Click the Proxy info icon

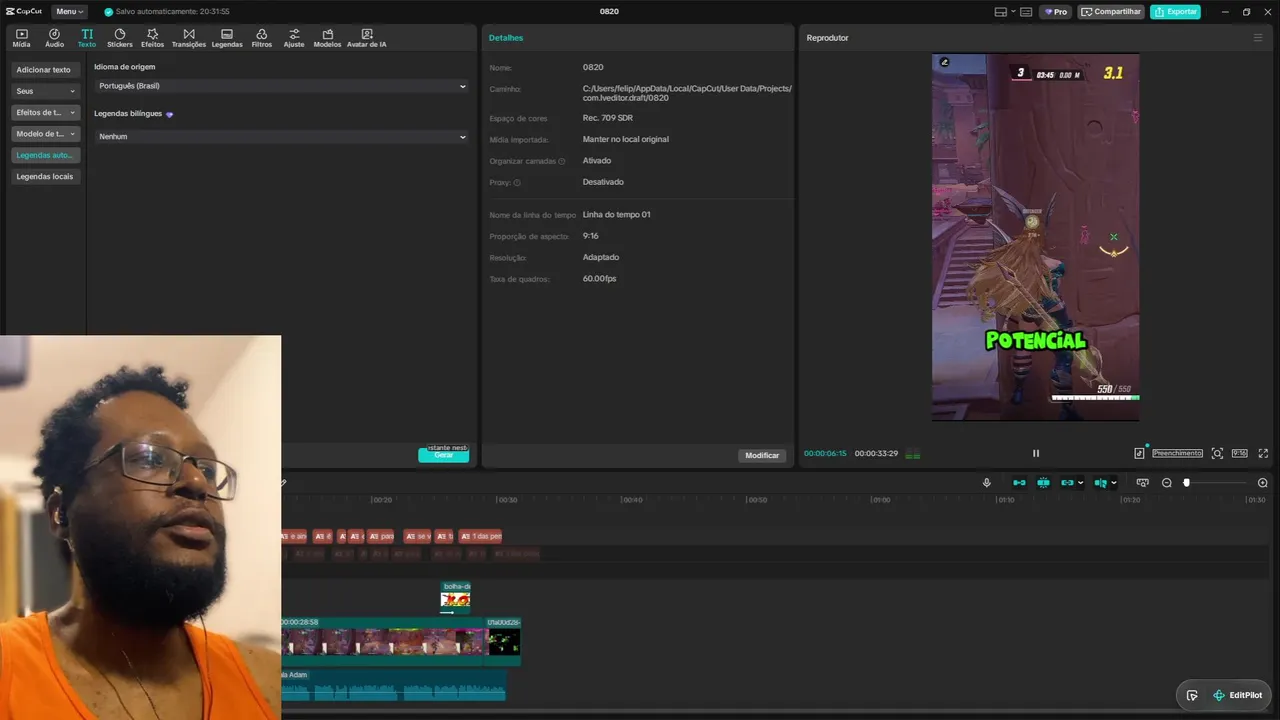pyautogui.click(x=517, y=183)
